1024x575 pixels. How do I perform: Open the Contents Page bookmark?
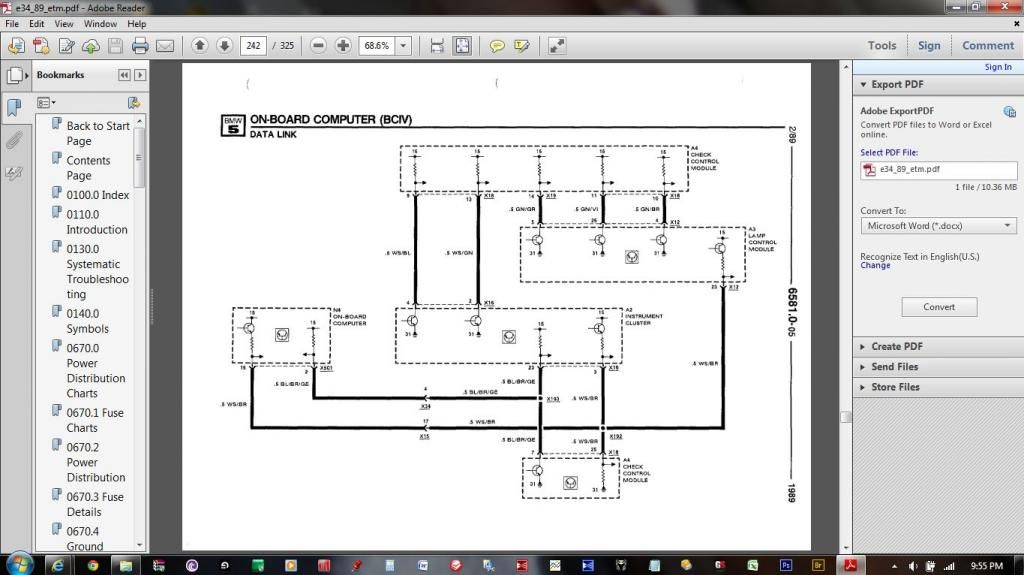(88, 168)
